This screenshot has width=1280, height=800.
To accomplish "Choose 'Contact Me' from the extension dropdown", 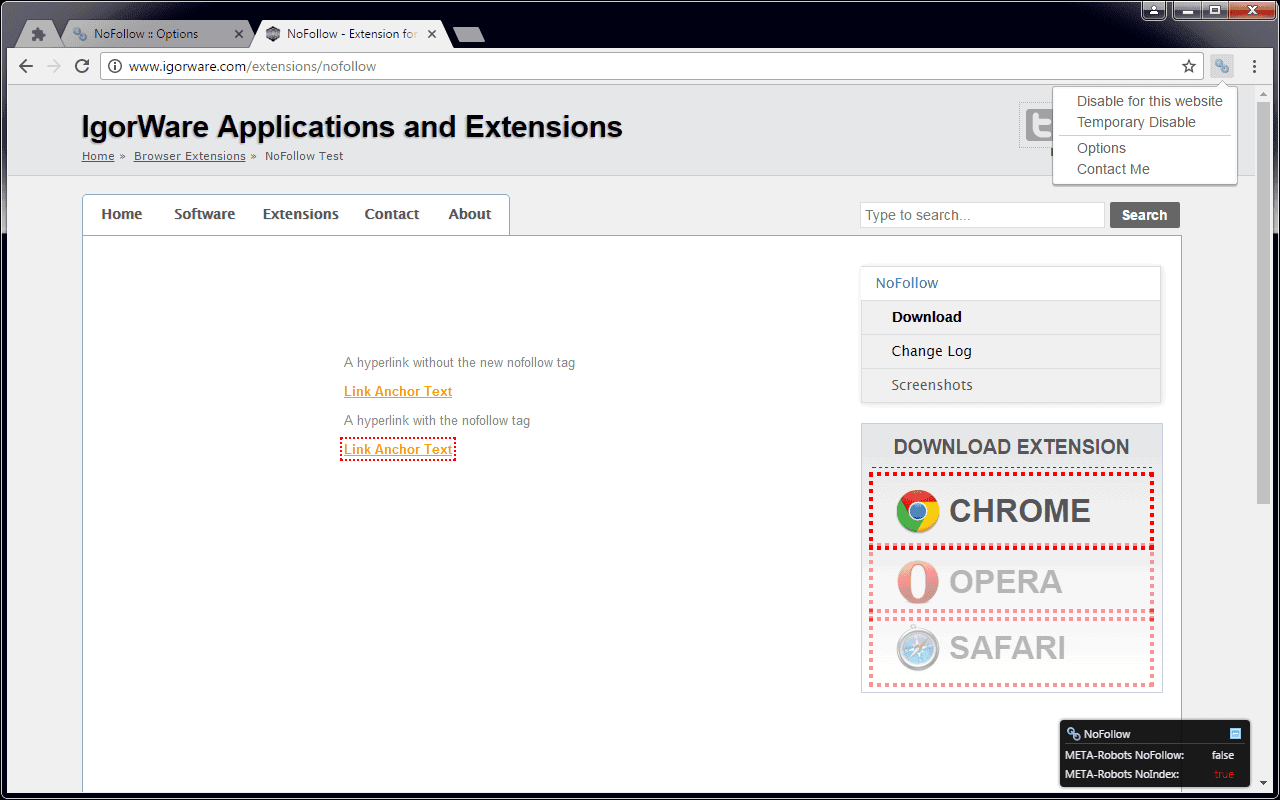I will click(1112, 169).
